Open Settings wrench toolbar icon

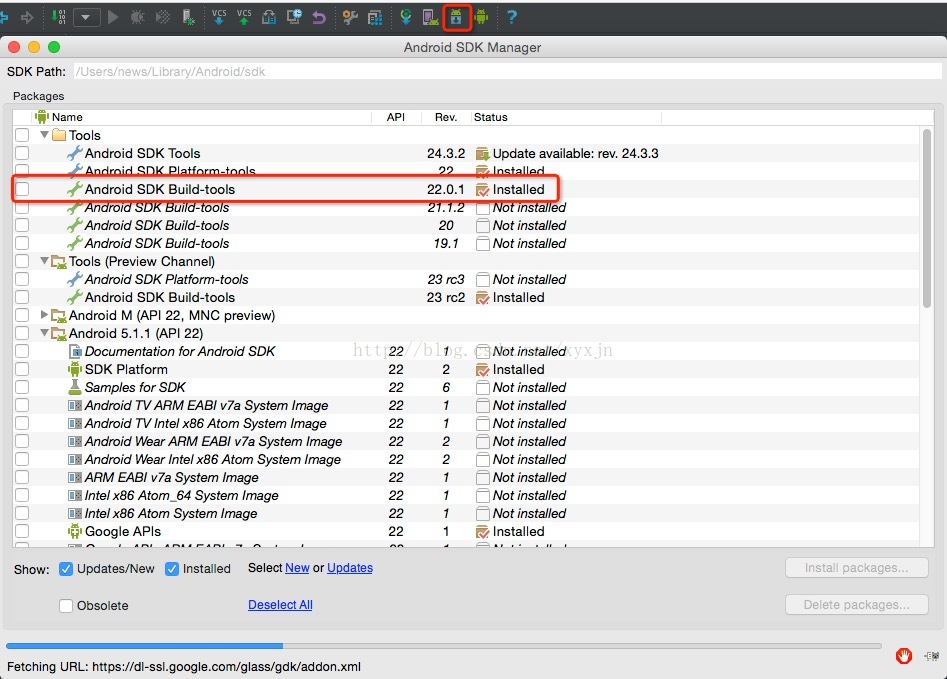pyautogui.click(x=350, y=17)
